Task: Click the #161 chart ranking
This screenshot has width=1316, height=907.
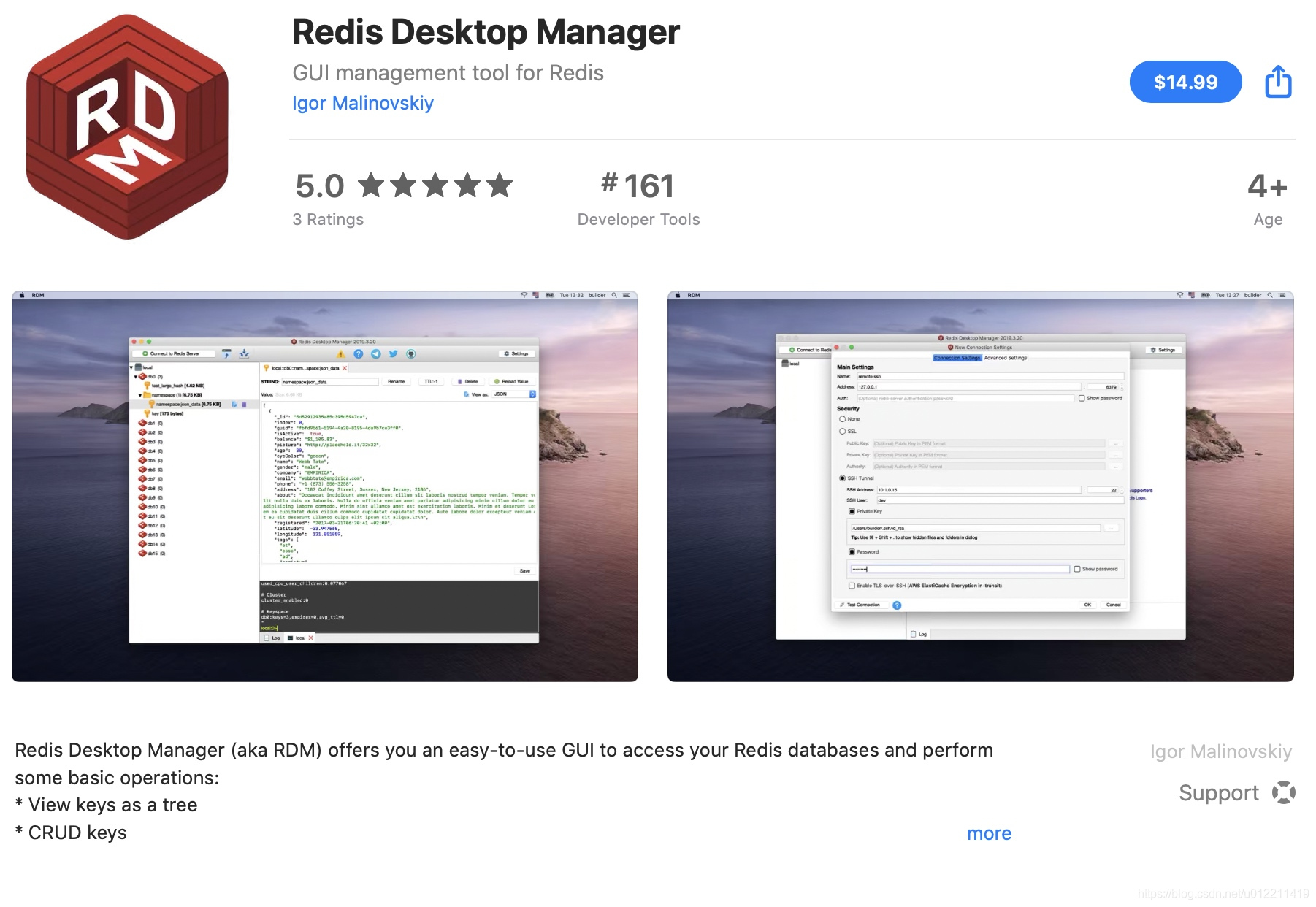Action: pos(638,185)
